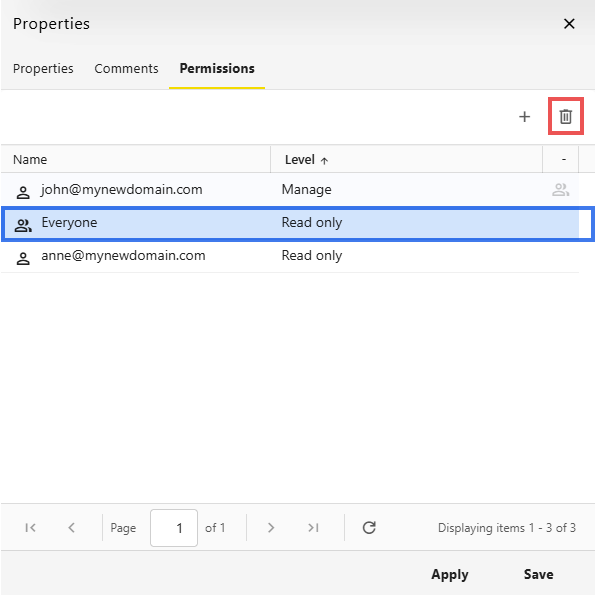
Task: Click the page number input field
Action: click(174, 528)
